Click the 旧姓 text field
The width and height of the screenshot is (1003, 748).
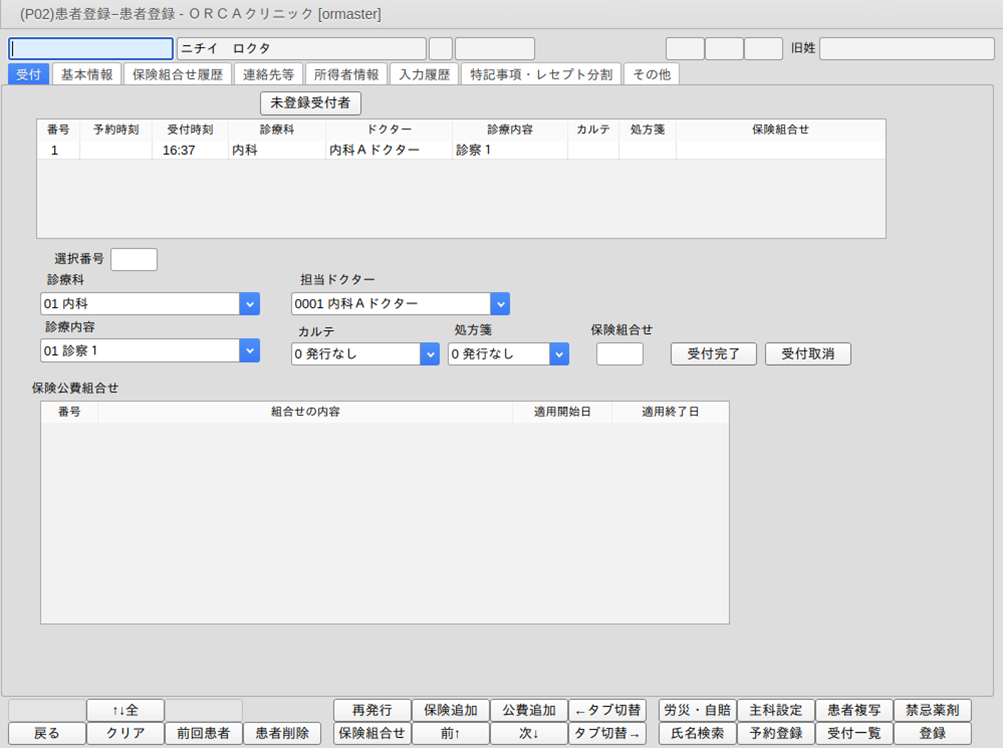(906, 48)
